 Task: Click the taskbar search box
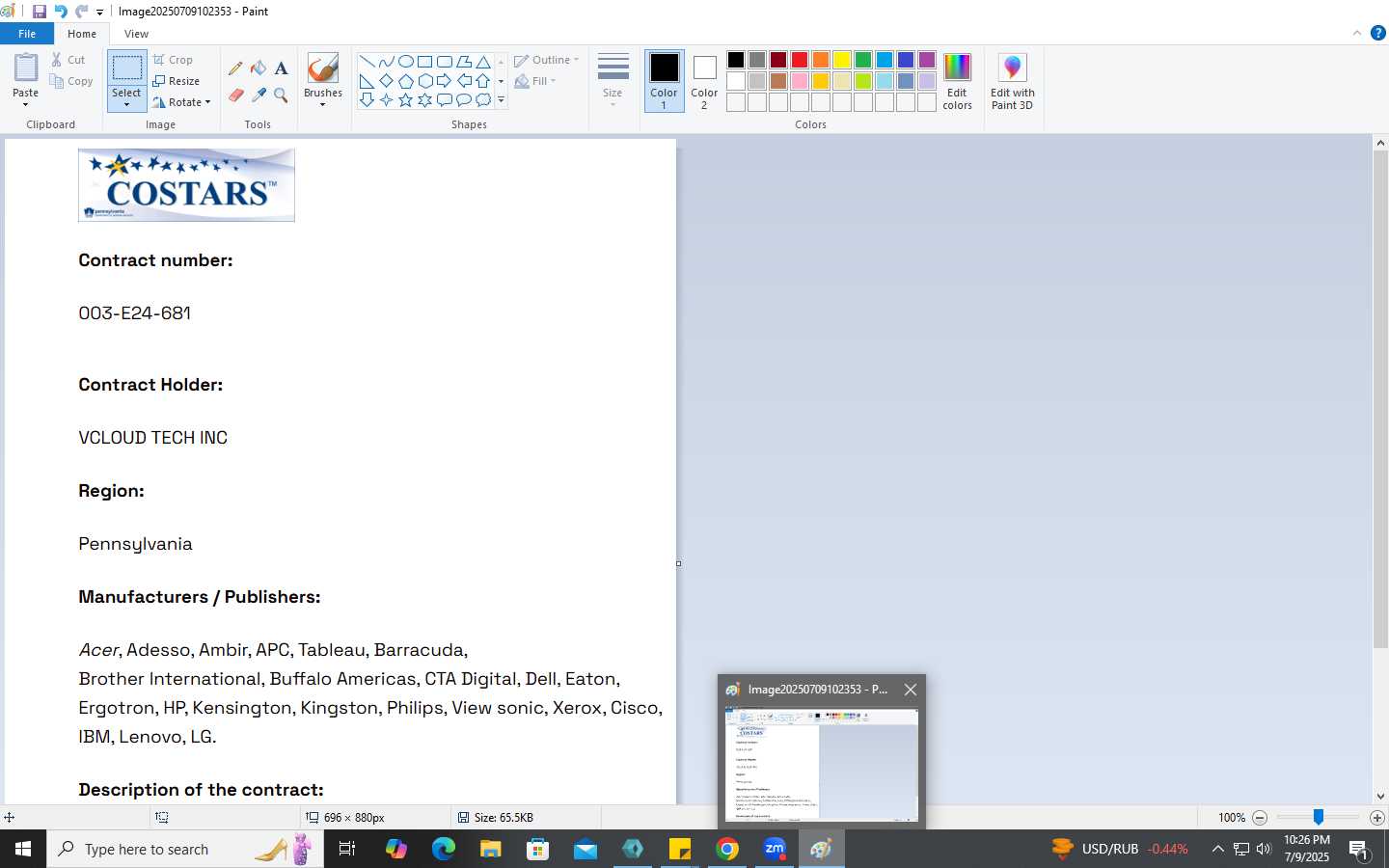[x=185, y=849]
